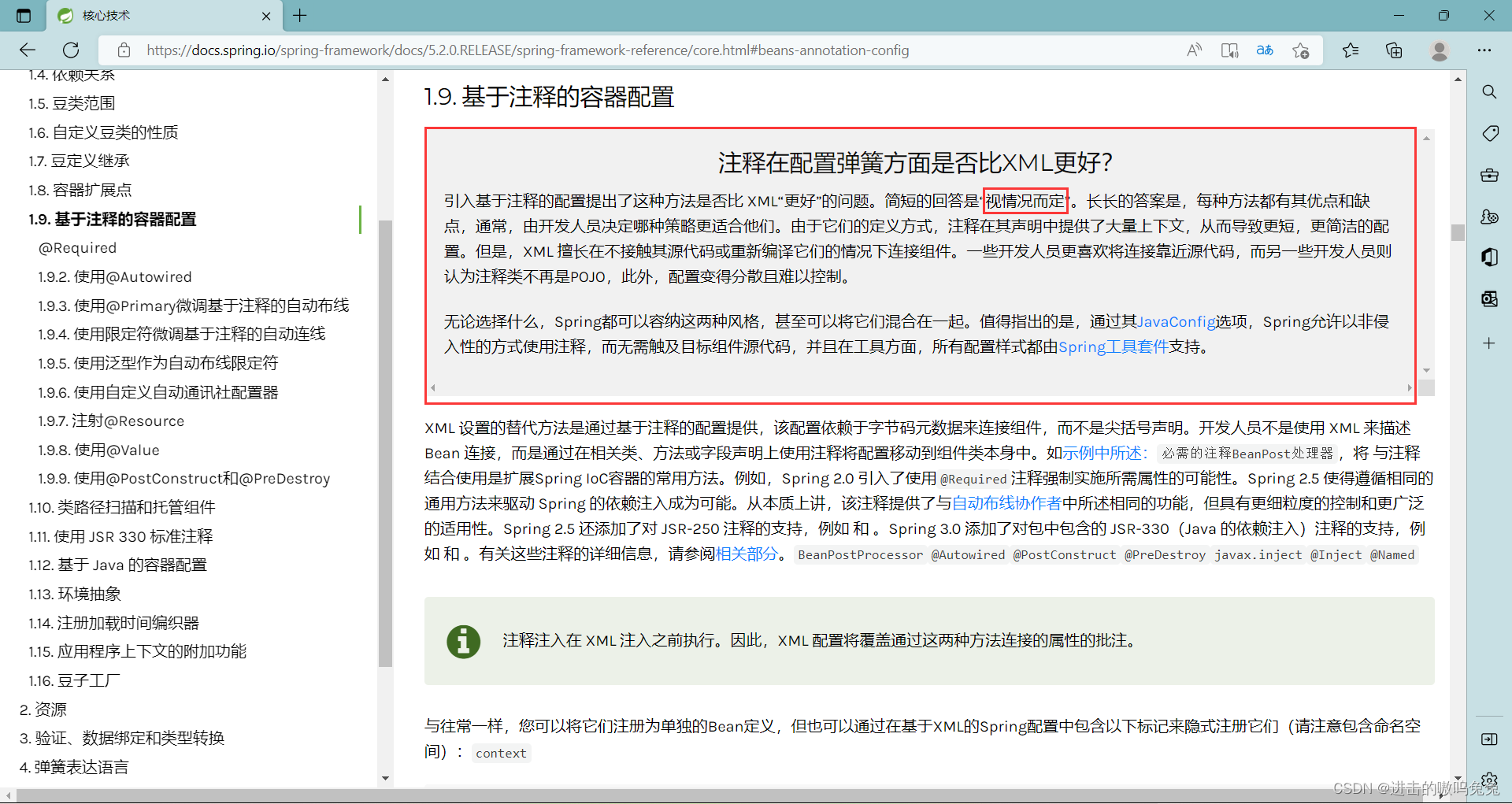The width and height of the screenshot is (1512, 804).
Task: Open 1.5. 豆类范围 in contents
Action: [x=72, y=103]
